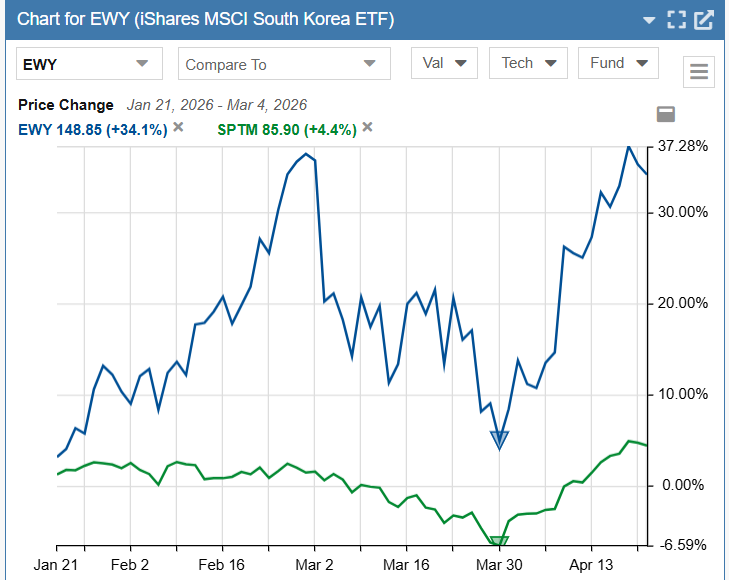
Task: Click the Feb 16 axis label
Action: click(x=221, y=565)
